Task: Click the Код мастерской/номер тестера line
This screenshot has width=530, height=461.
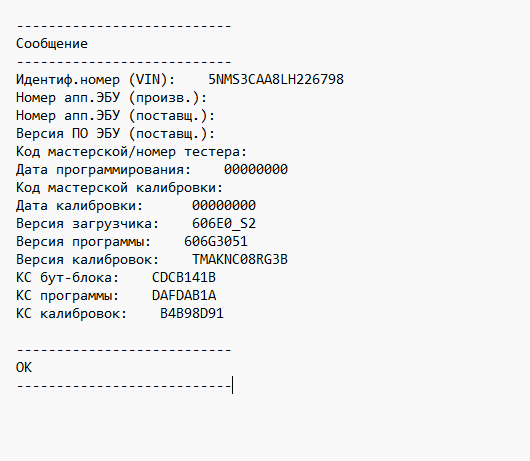Action: tap(131, 152)
